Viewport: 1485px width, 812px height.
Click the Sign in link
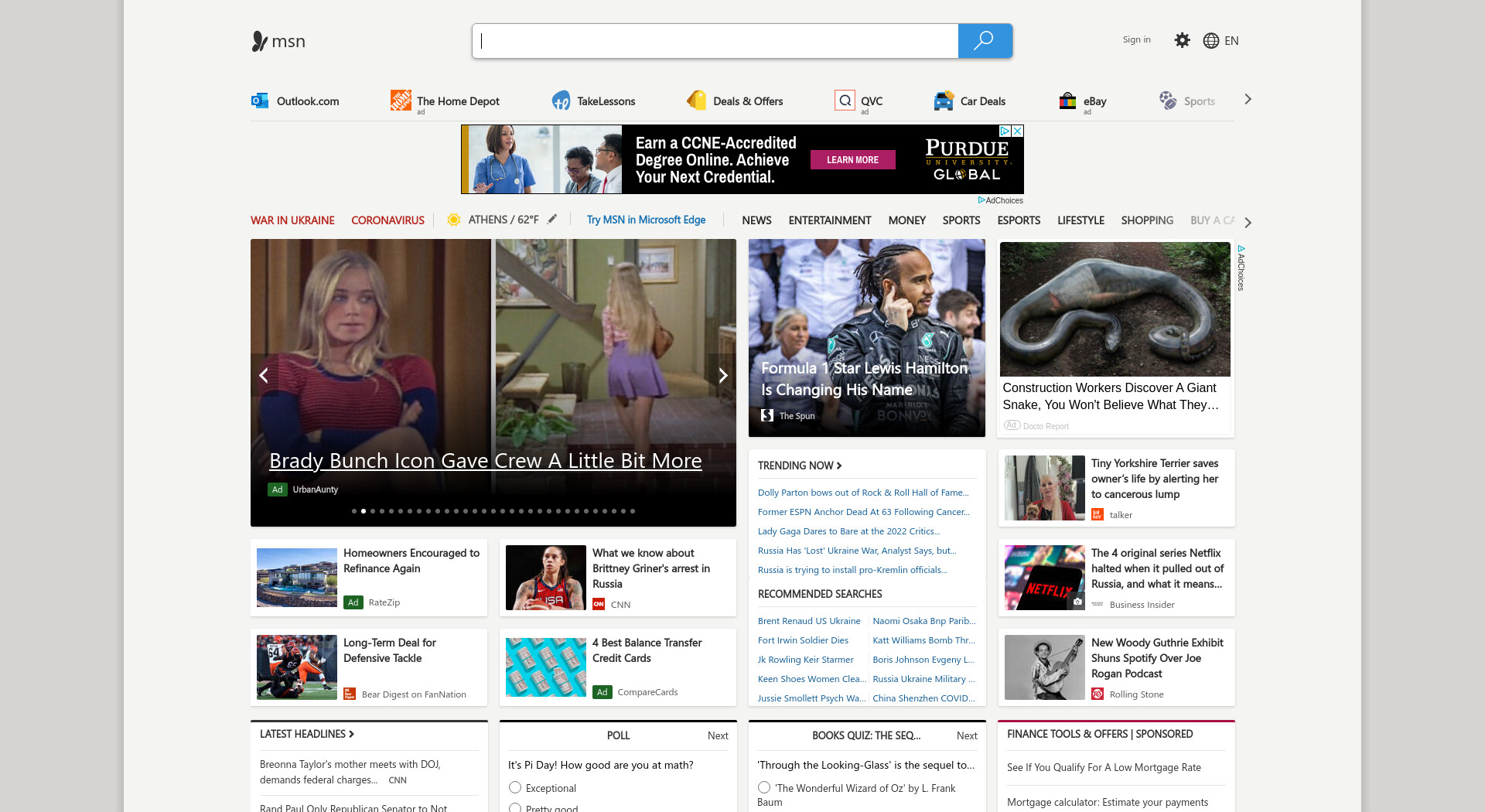[1136, 39]
